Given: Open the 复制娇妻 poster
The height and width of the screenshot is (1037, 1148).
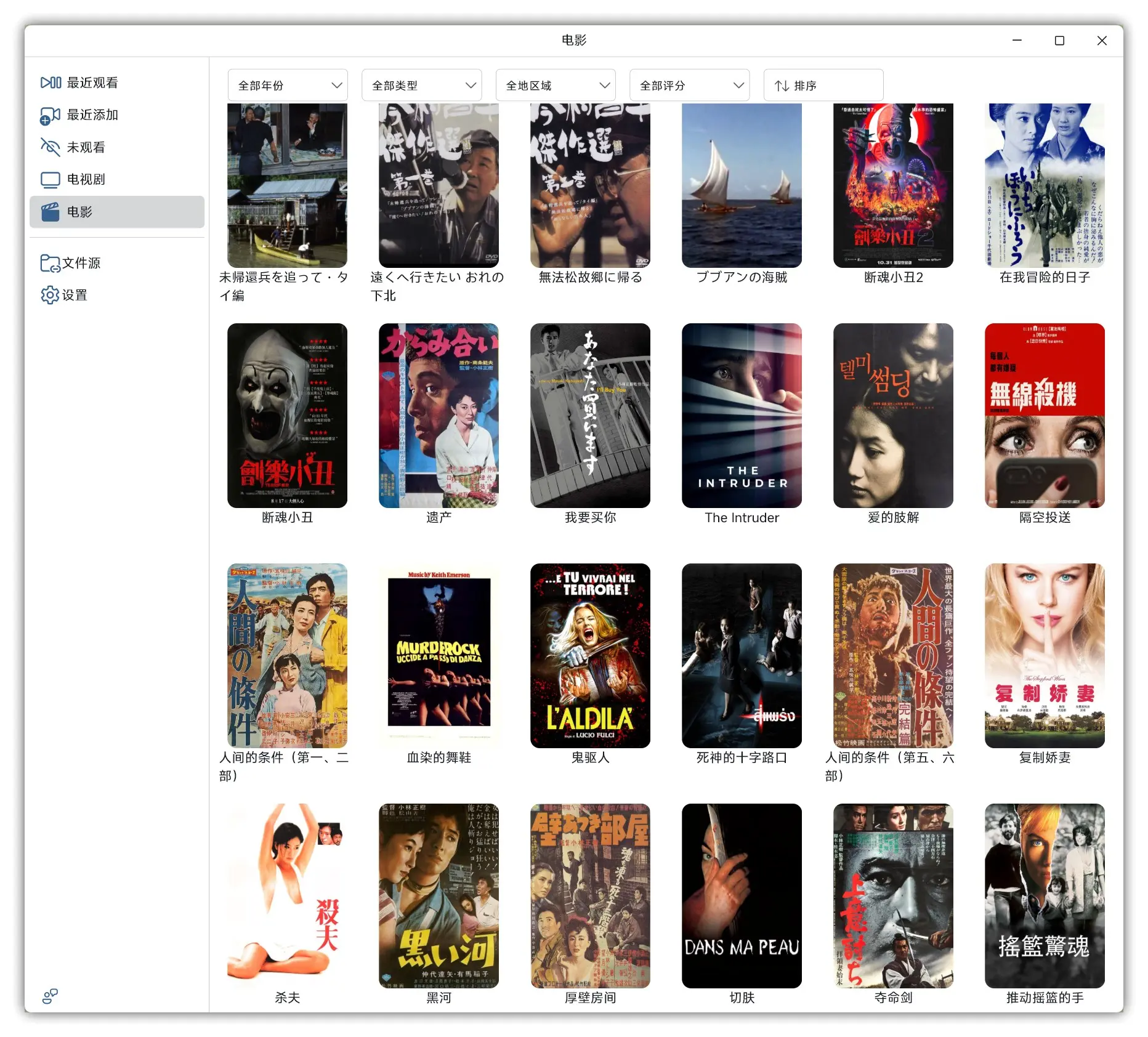Looking at the screenshot, I should pyautogui.click(x=1045, y=656).
